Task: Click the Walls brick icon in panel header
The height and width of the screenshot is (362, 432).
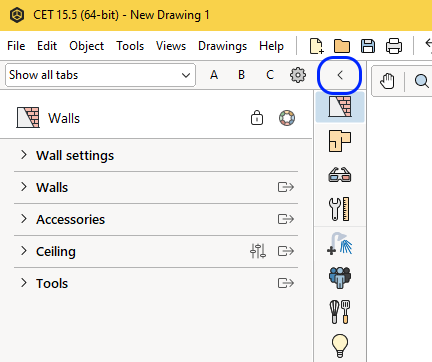Action: 28,118
